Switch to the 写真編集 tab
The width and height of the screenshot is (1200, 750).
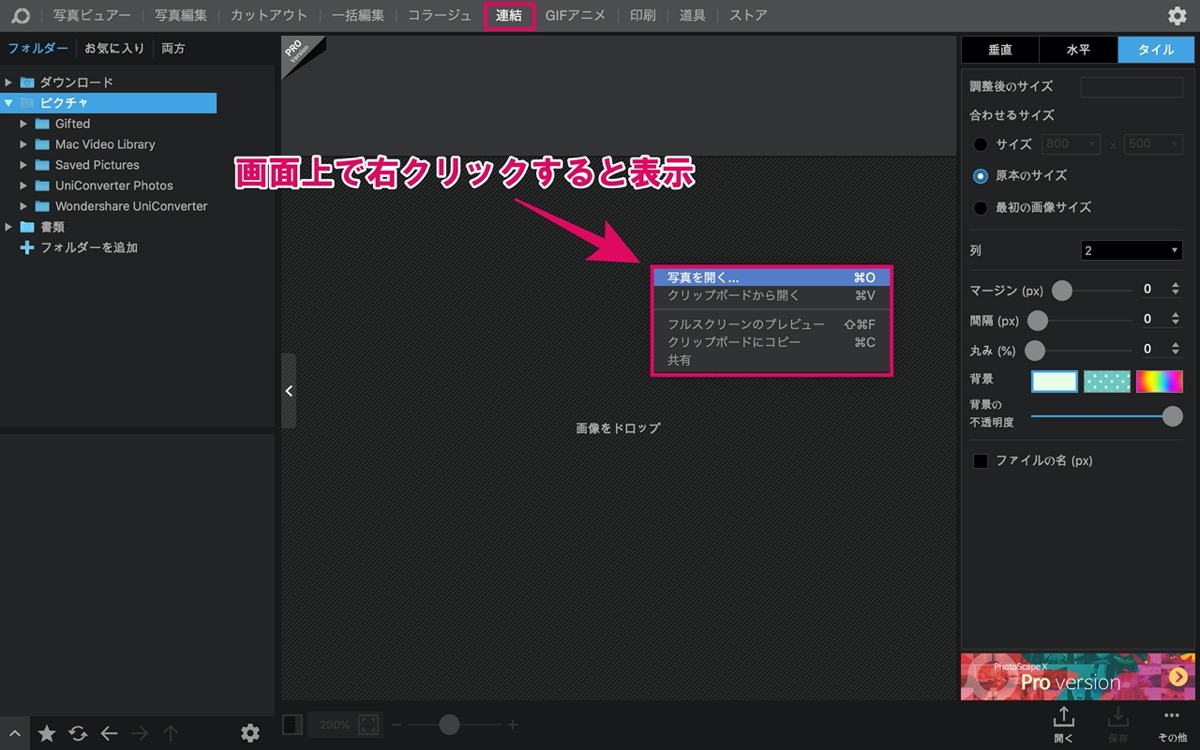(x=181, y=15)
